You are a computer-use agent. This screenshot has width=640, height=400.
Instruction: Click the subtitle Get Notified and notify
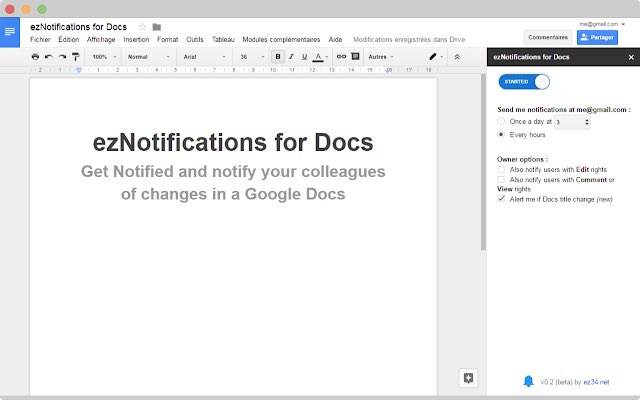tap(233, 171)
